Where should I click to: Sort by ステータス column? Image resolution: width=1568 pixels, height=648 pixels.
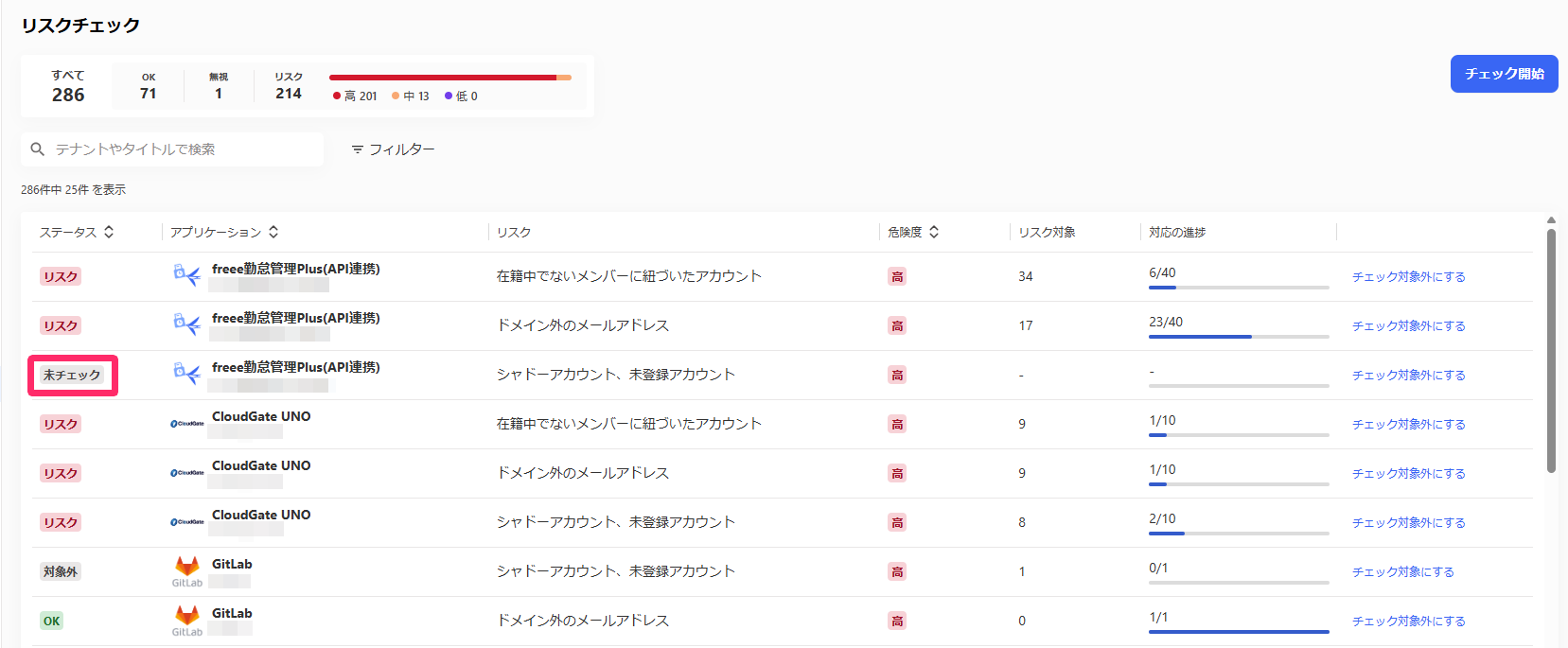point(109,232)
